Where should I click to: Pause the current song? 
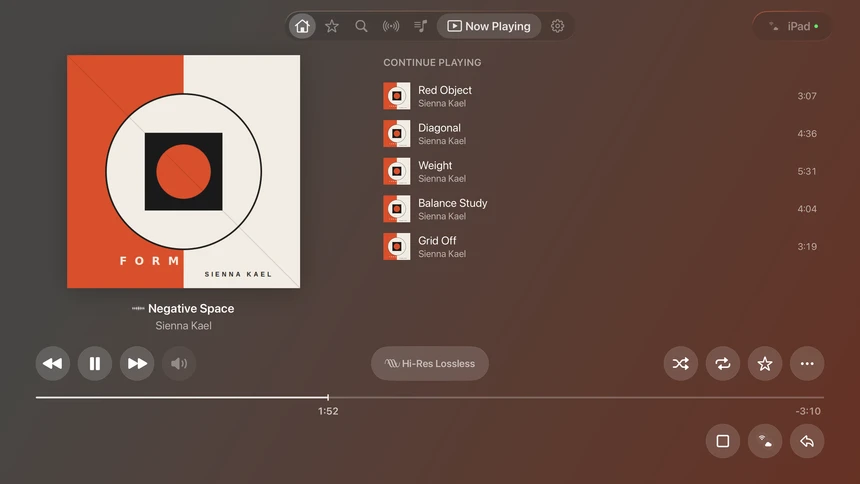pos(95,363)
